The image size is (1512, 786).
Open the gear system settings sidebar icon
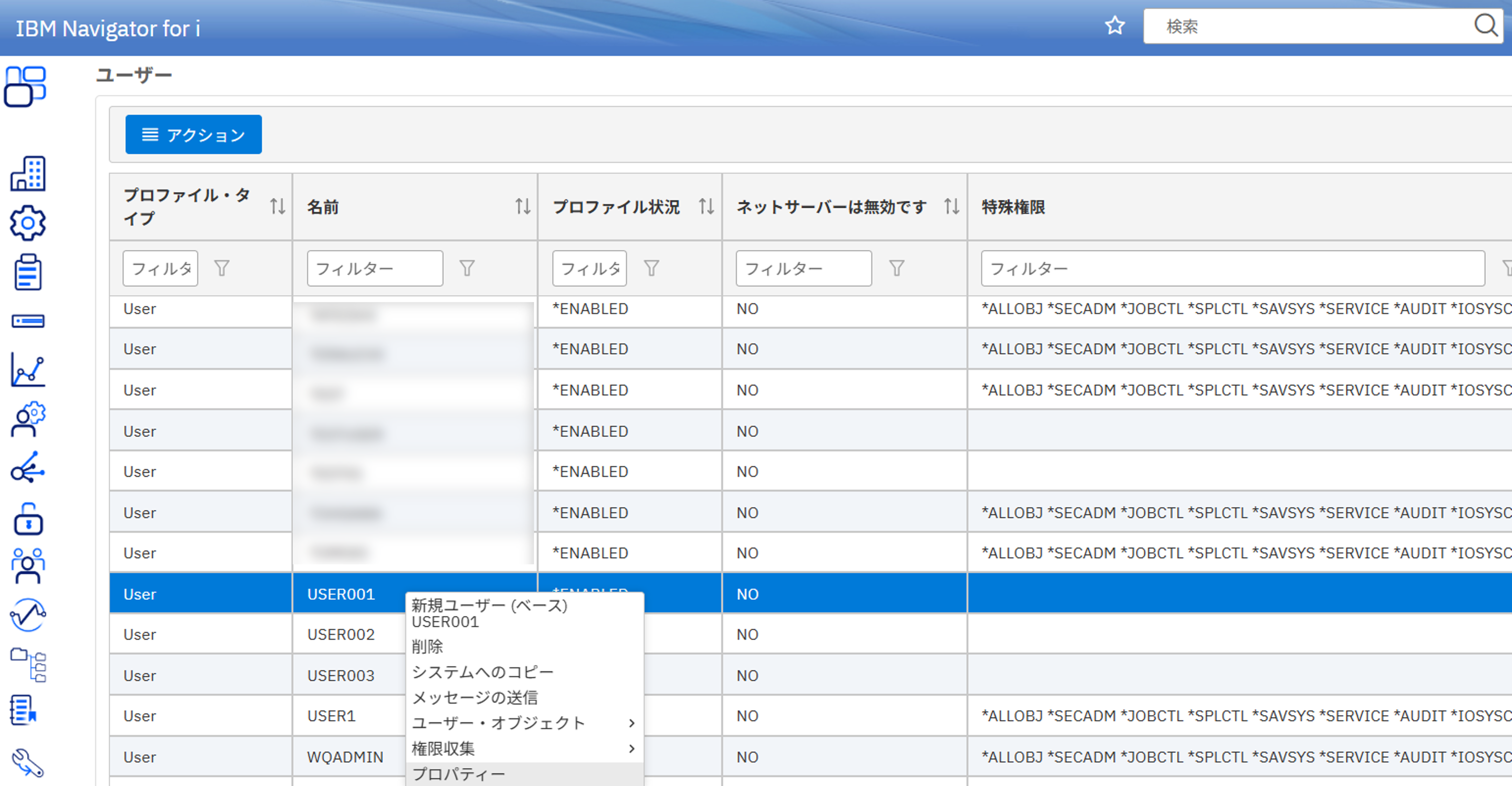27,223
